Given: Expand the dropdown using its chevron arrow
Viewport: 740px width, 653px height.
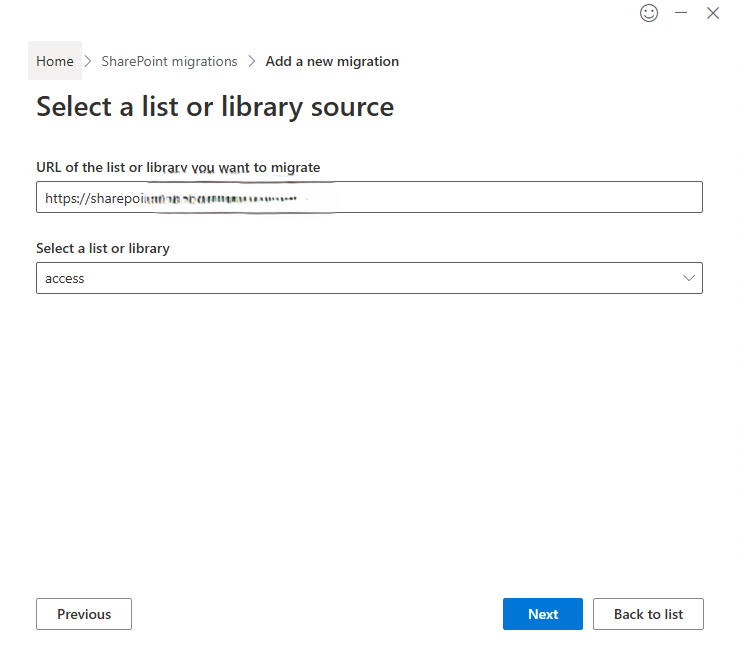Looking at the screenshot, I should (688, 278).
